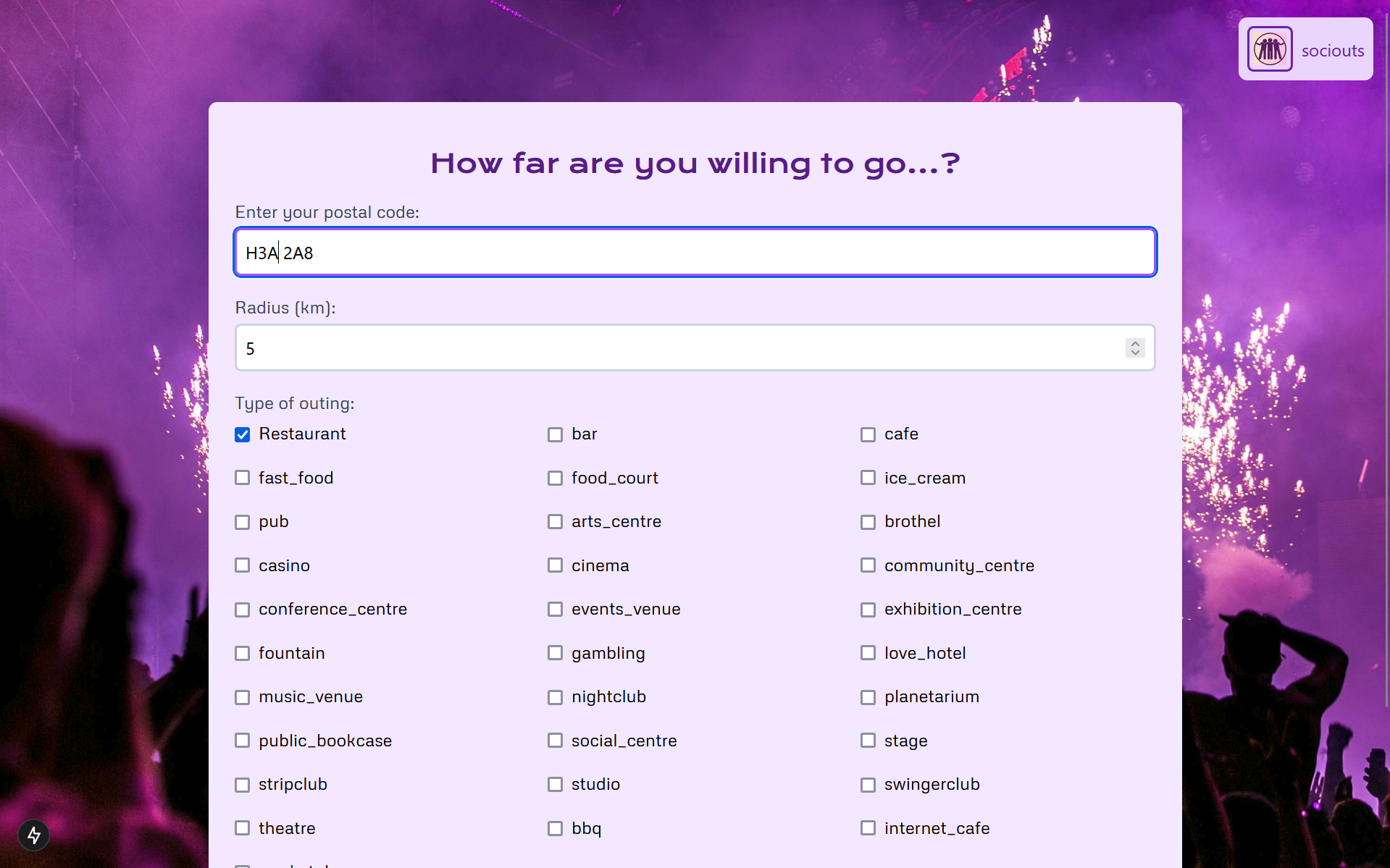Screen dimensions: 1390x868
Task: Open the lightning bolt dev tools indicator
Action: [33, 835]
